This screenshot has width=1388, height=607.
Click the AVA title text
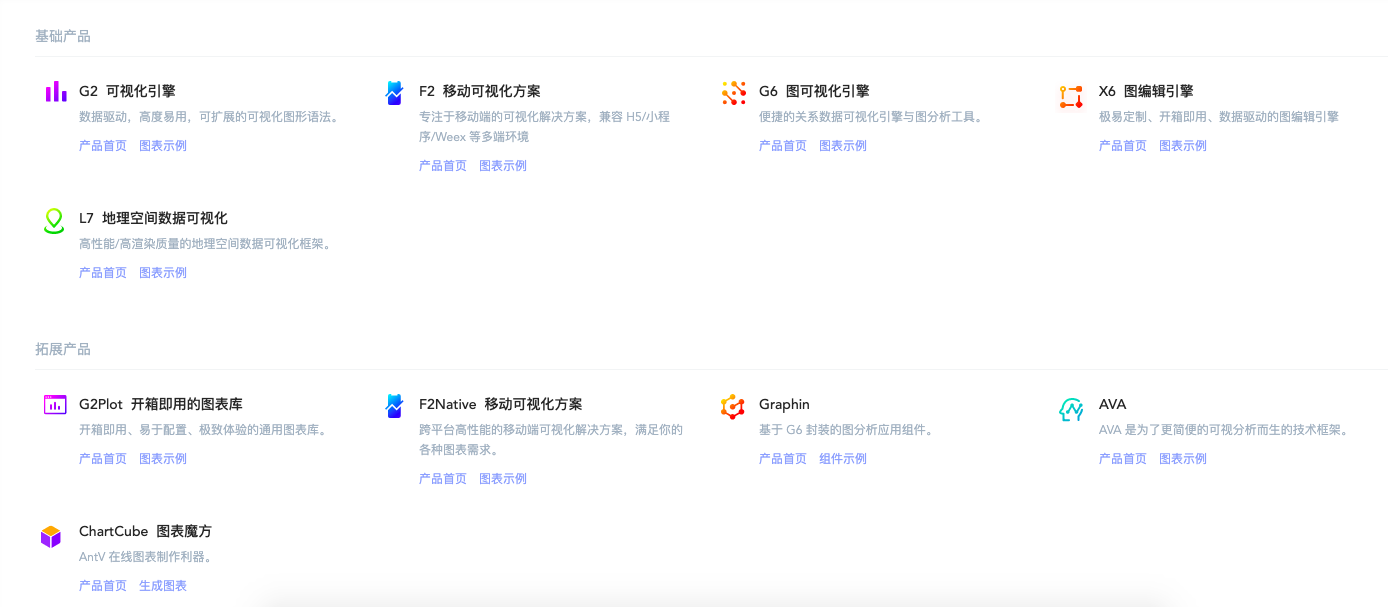[x=1112, y=404]
